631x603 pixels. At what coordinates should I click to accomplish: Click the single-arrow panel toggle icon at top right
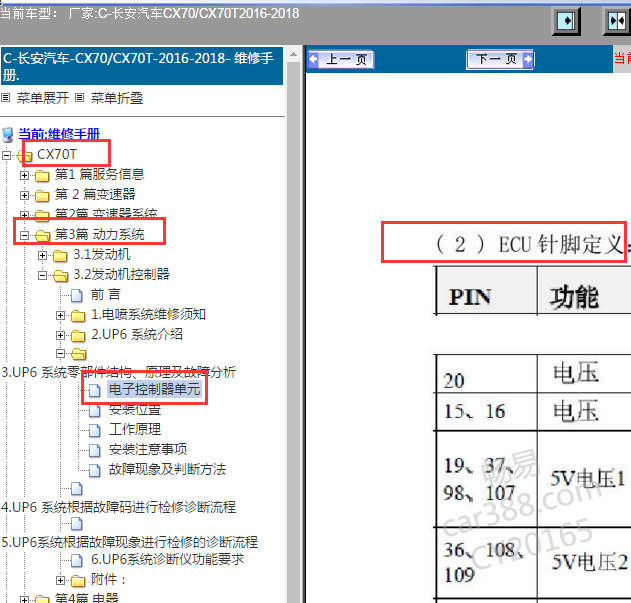click(x=566, y=21)
